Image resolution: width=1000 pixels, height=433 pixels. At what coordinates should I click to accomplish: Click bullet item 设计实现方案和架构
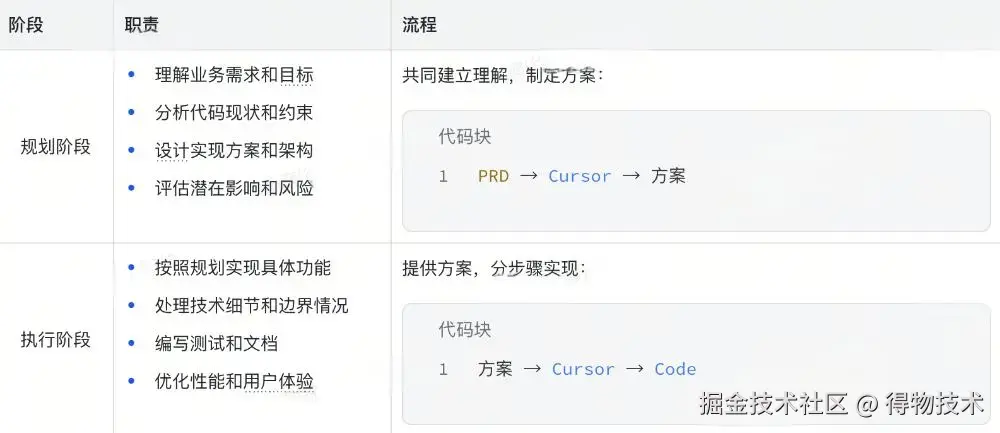pos(234,151)
